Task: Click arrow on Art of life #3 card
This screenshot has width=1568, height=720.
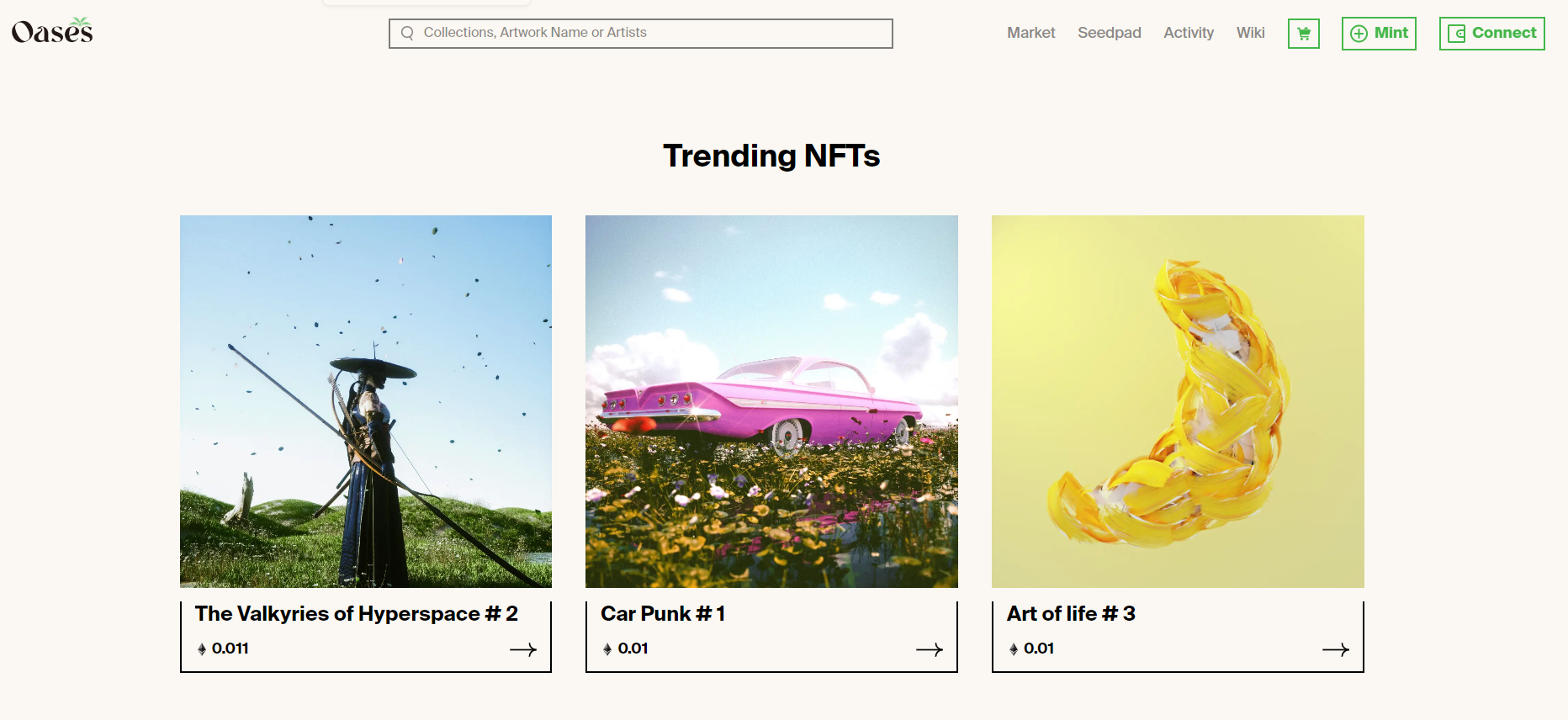Action: click(1335, 649)
